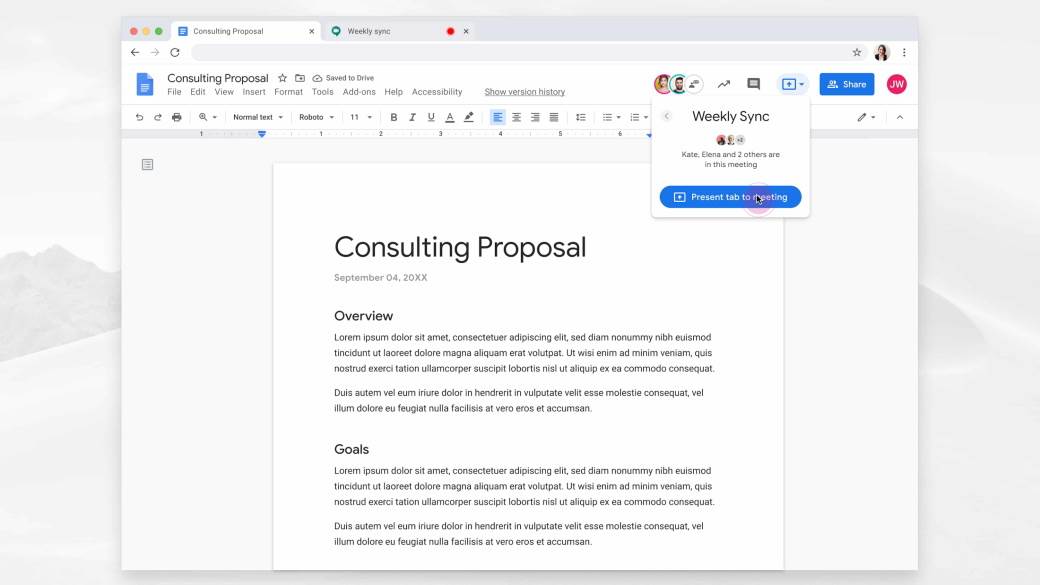The image size is (1040, 585).
Task: Click the JW account avatar
Action: pos(897,84)
